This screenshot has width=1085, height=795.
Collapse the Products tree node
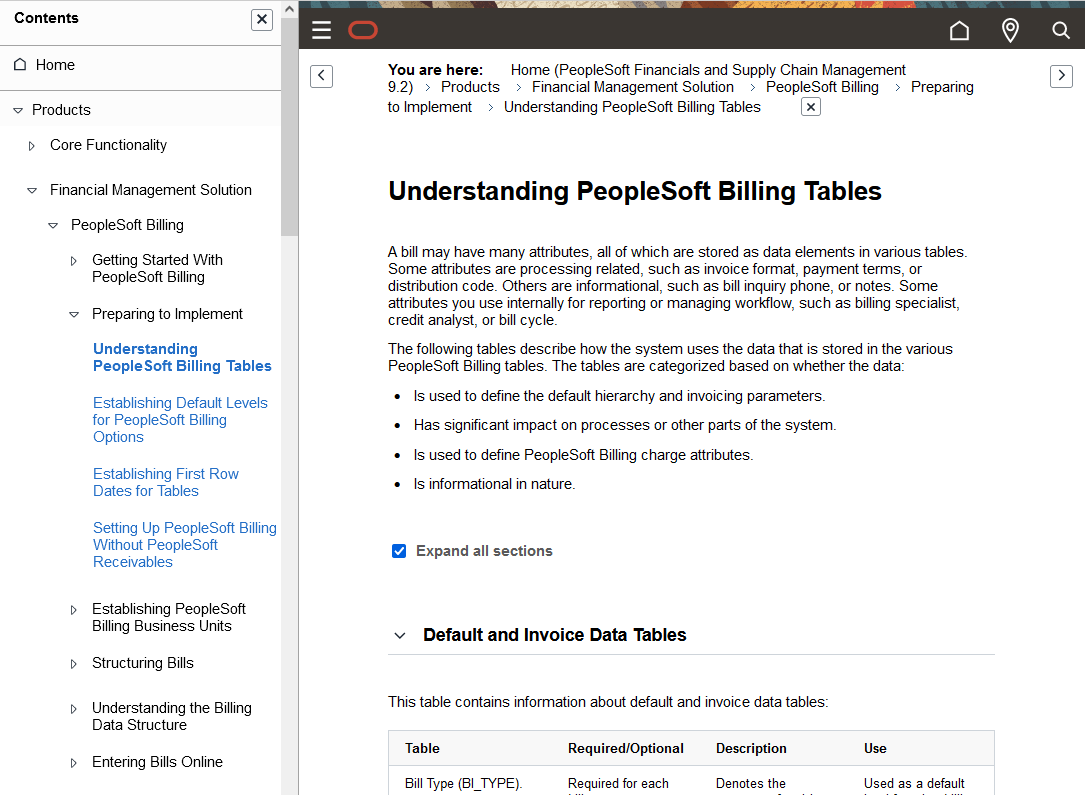(18, 110)
